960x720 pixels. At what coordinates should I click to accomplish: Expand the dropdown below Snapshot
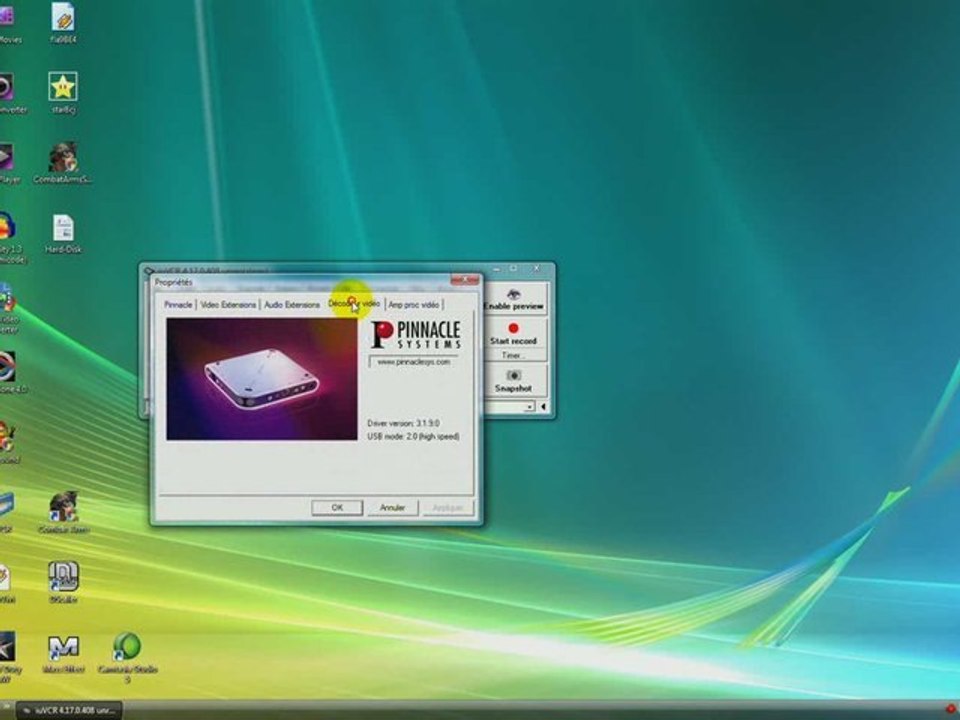(x=529, y=407)
